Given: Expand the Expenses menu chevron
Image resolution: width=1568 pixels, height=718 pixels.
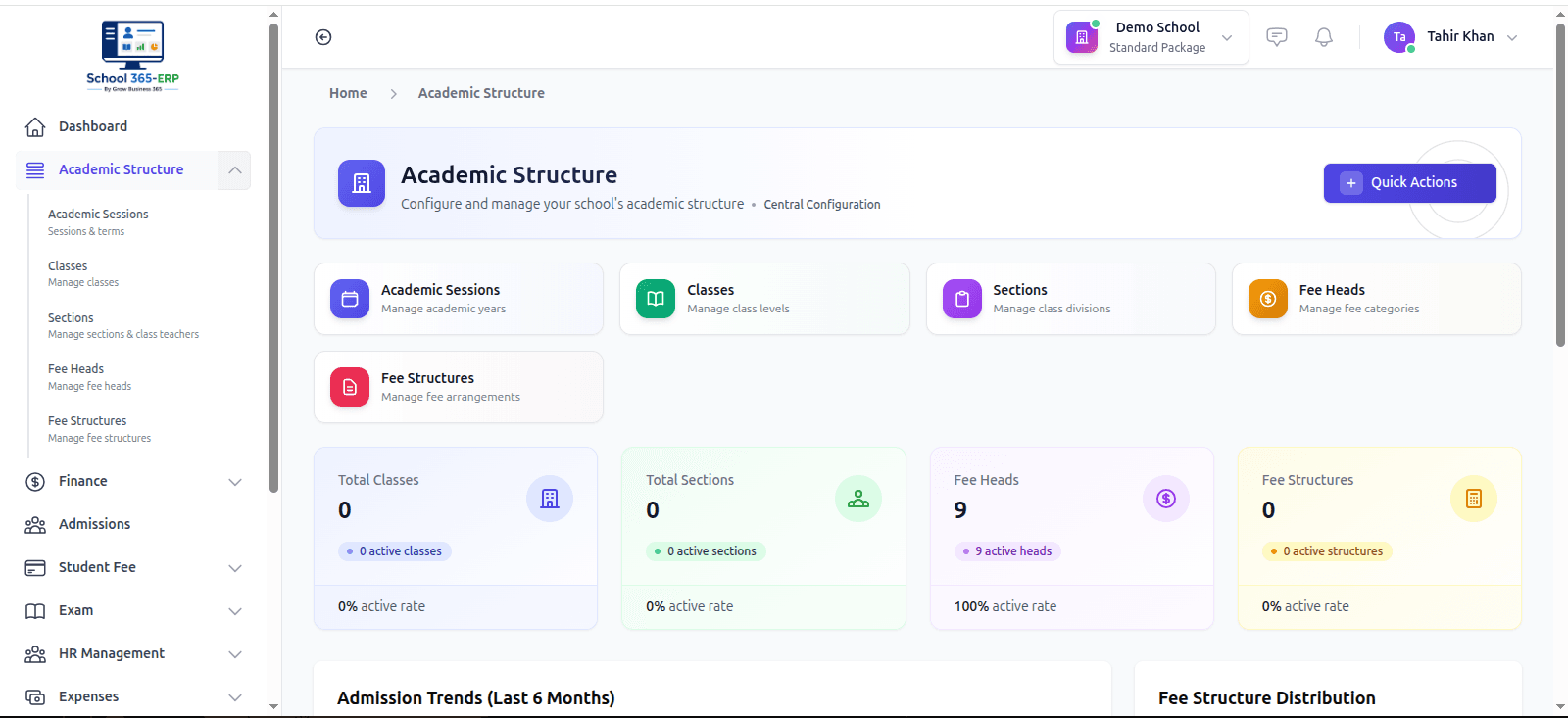Looking at the screenshot, I should (235, 697).
